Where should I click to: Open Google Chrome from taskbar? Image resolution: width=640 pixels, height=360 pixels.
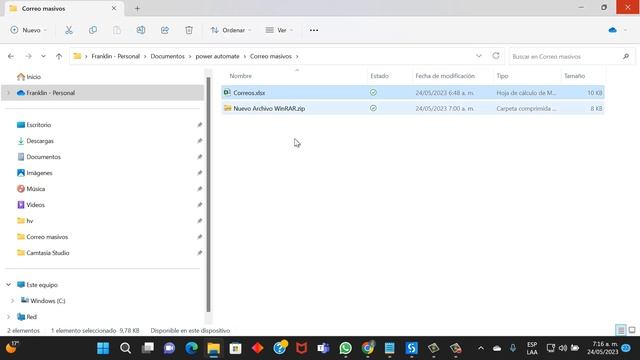point(368,348)
